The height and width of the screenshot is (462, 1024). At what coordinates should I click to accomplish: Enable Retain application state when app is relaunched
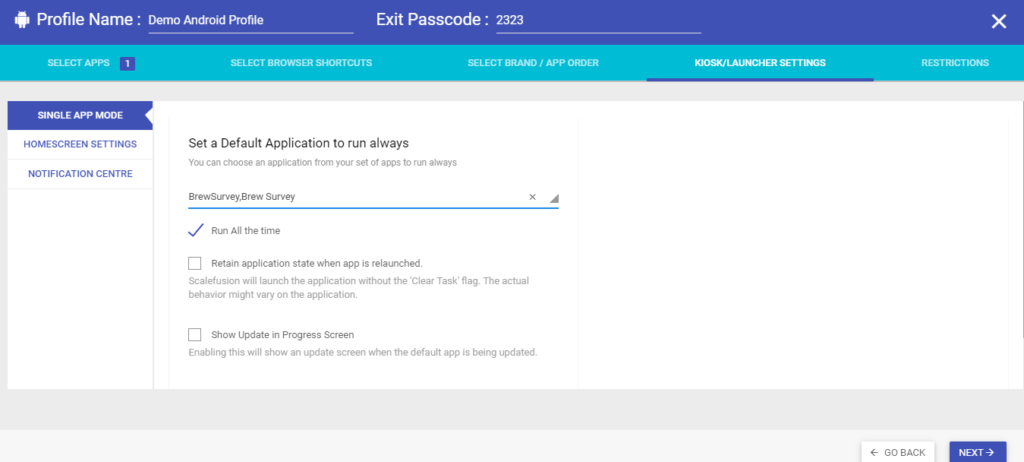pos(195,263)
